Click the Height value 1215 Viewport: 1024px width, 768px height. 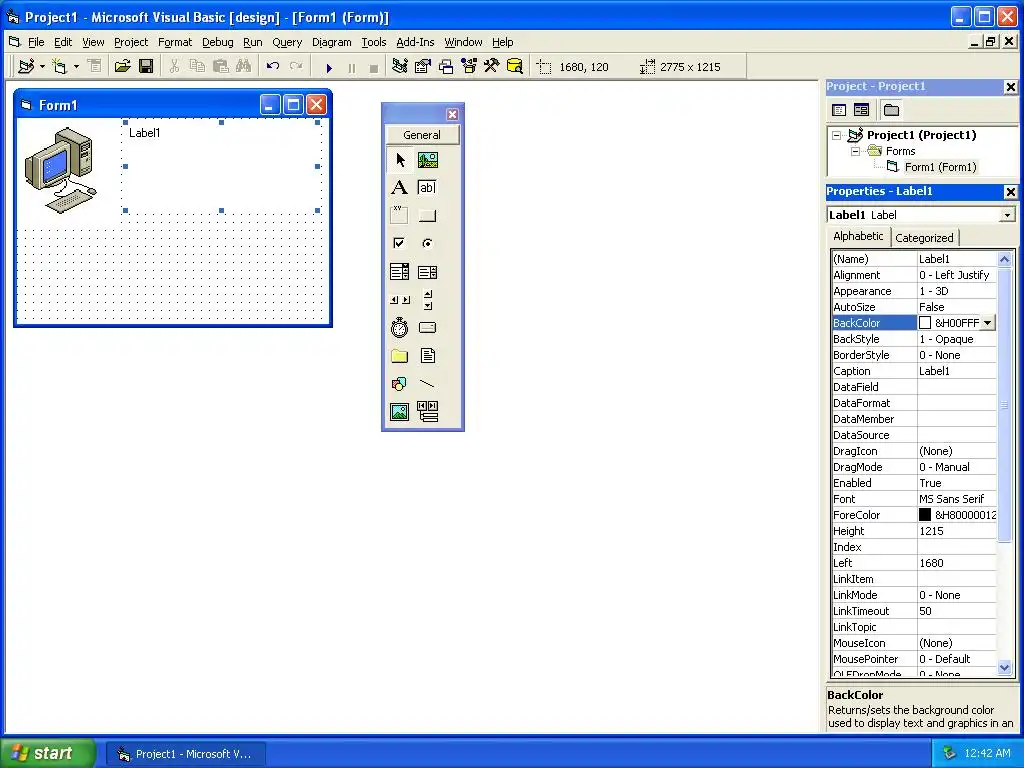click(931, 531)
